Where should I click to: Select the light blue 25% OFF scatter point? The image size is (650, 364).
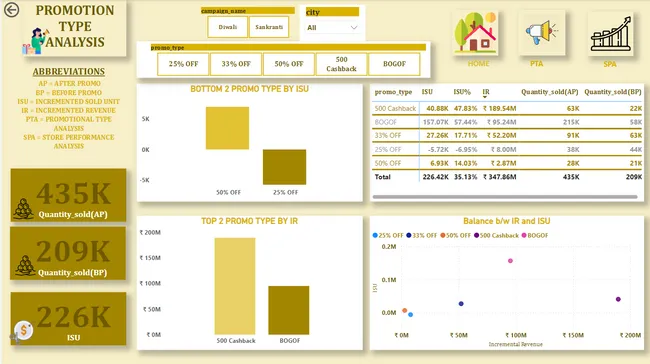point(410,315)
